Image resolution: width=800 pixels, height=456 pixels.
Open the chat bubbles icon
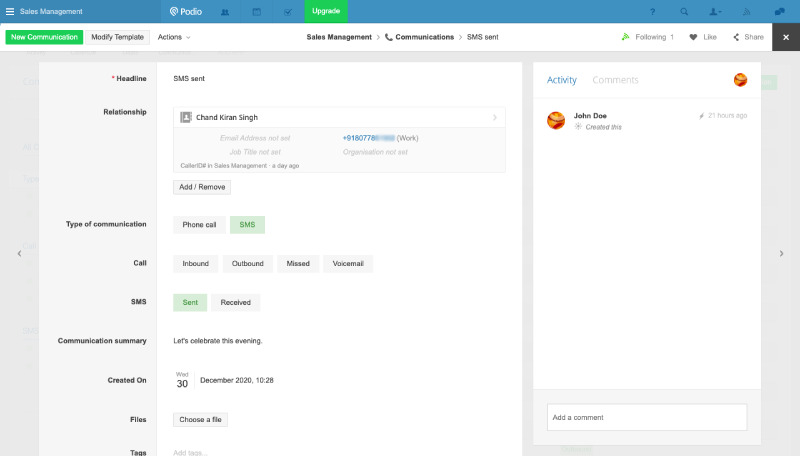click(779, 11)
